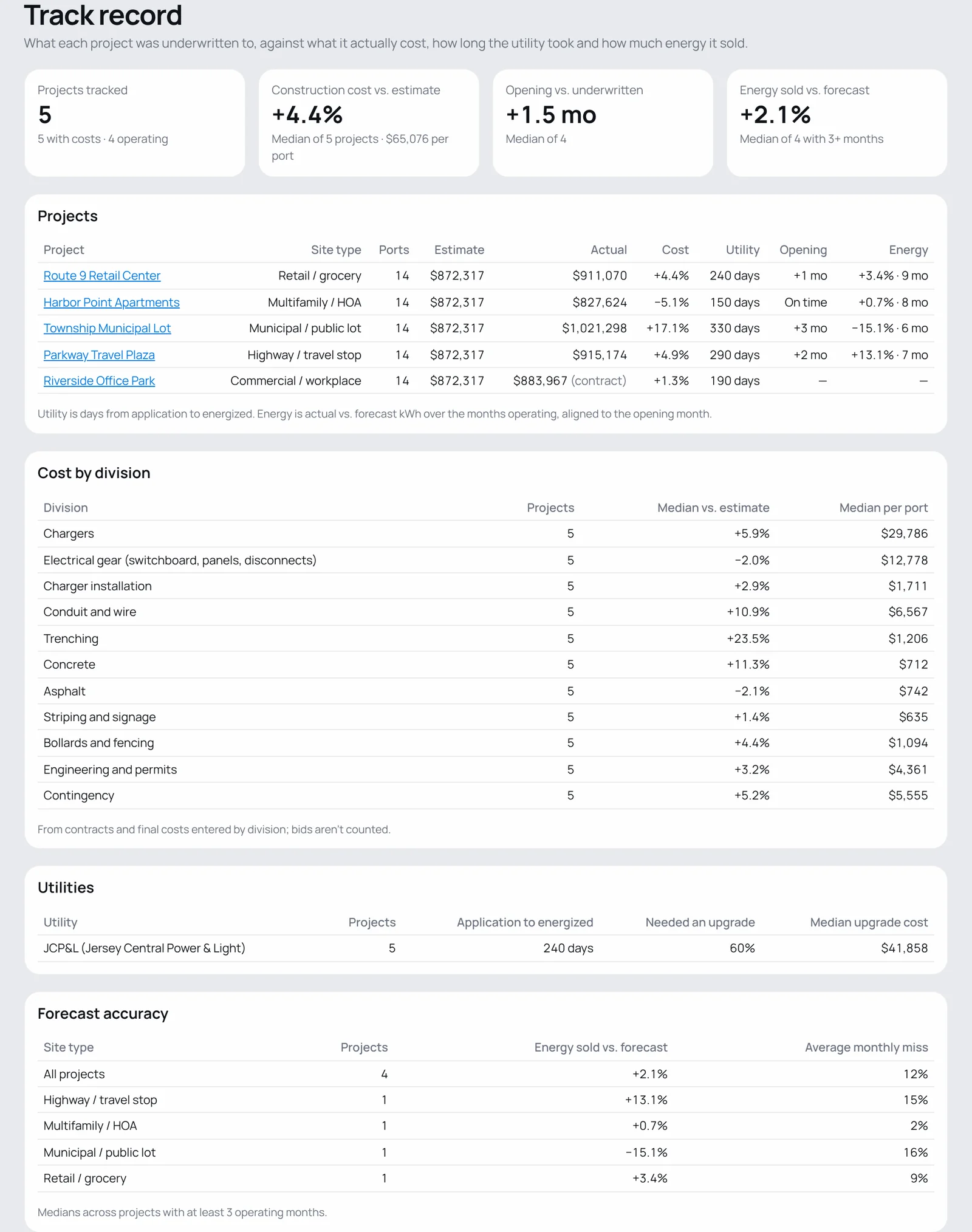Click the Application to energized column header
This screenshot has height=1232, width=972.
pos(525,923)
